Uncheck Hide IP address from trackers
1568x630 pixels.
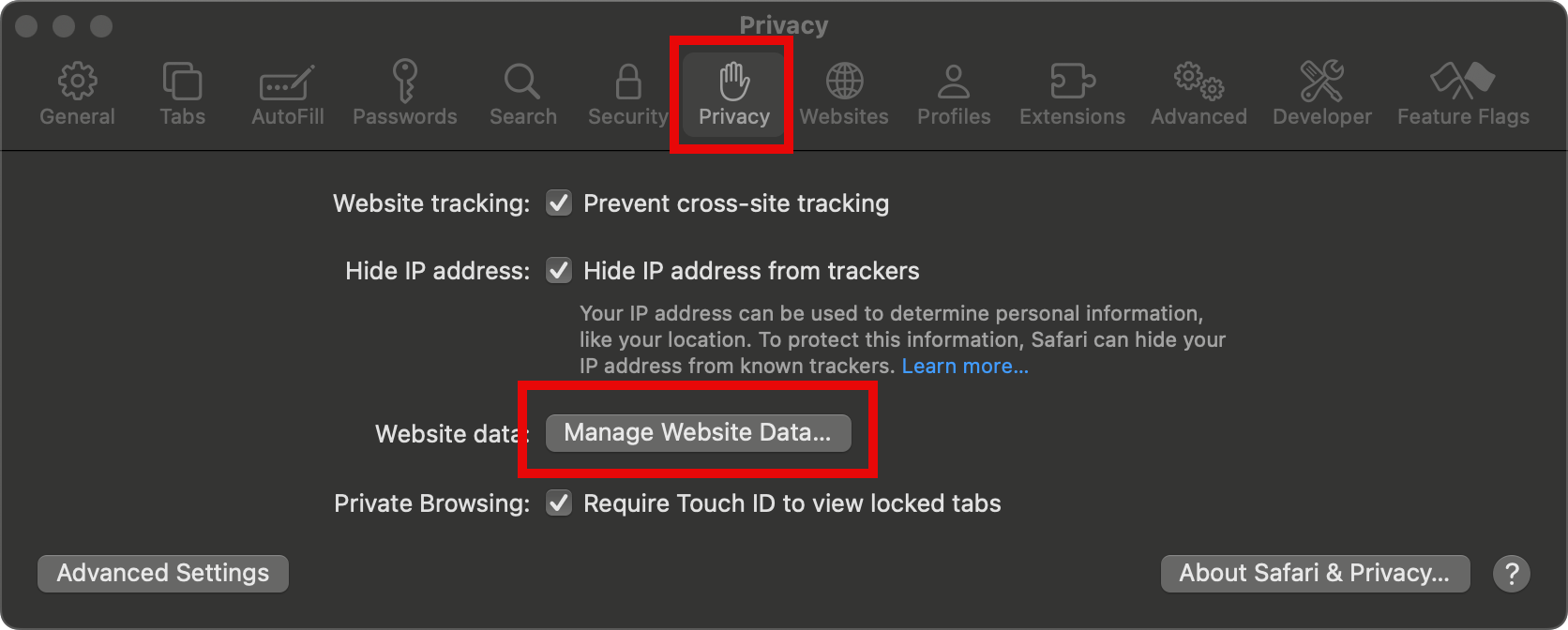[x=559, y=271]
